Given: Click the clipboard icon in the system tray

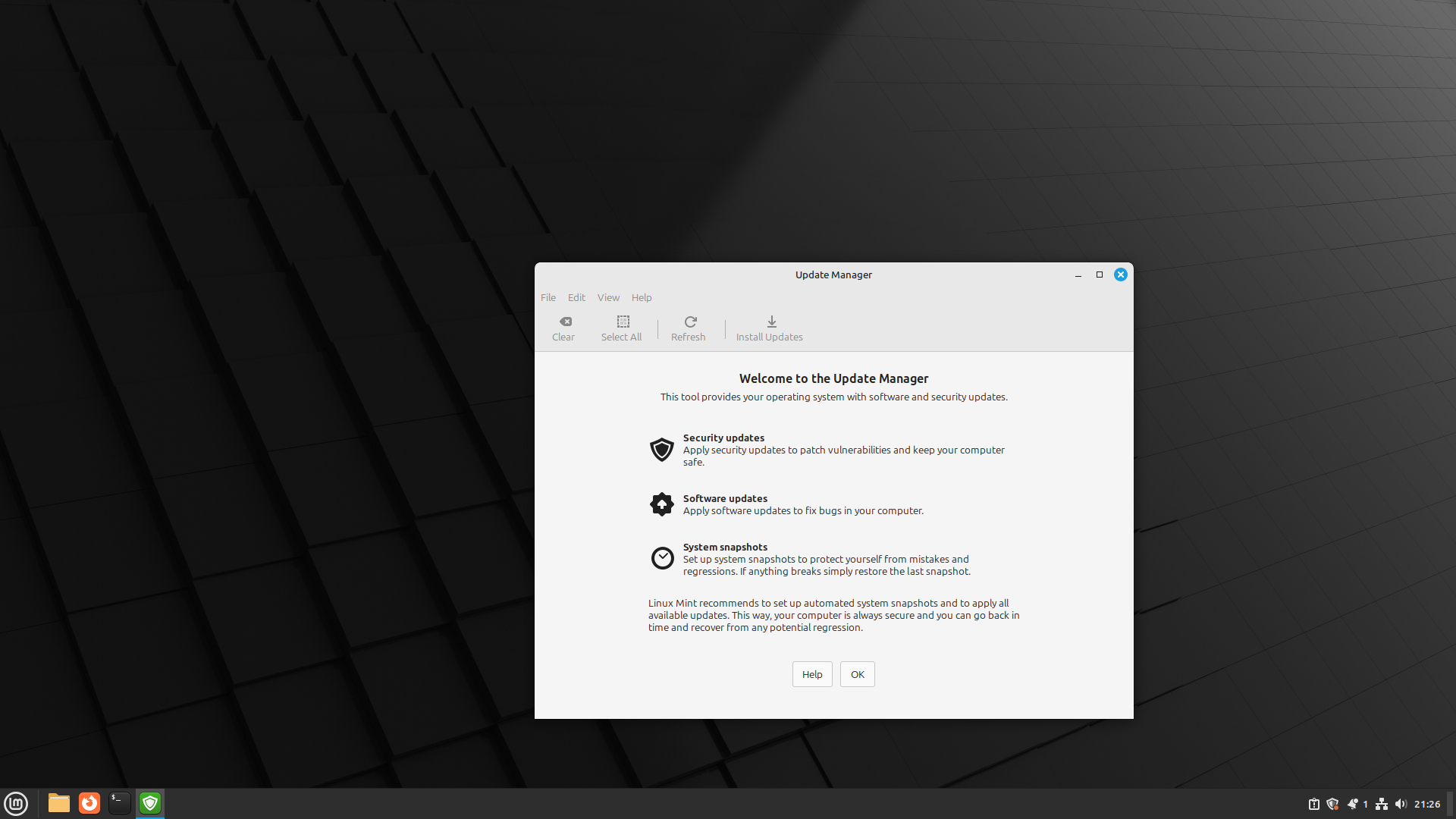Looking at the screenshot, I should pos(1314,804).
